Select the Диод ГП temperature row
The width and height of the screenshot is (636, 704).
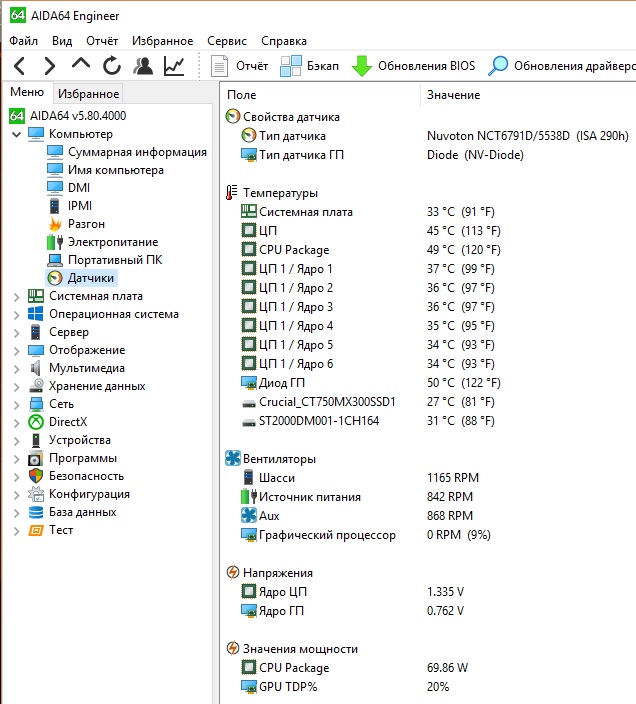(x=428, y=383)
